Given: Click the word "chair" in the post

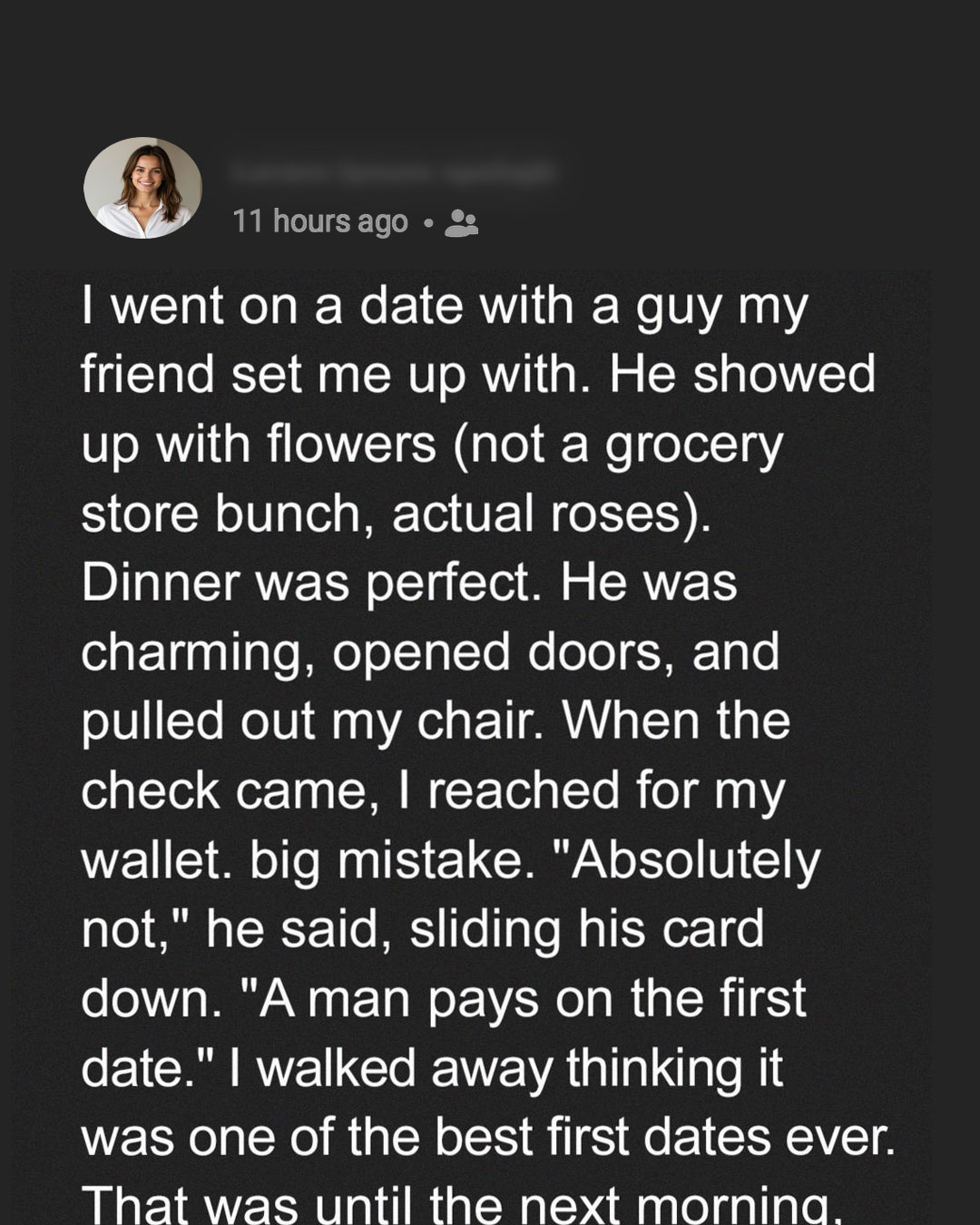Looking at the screenshot, I should pyautogui.click(x=479, y=721).
